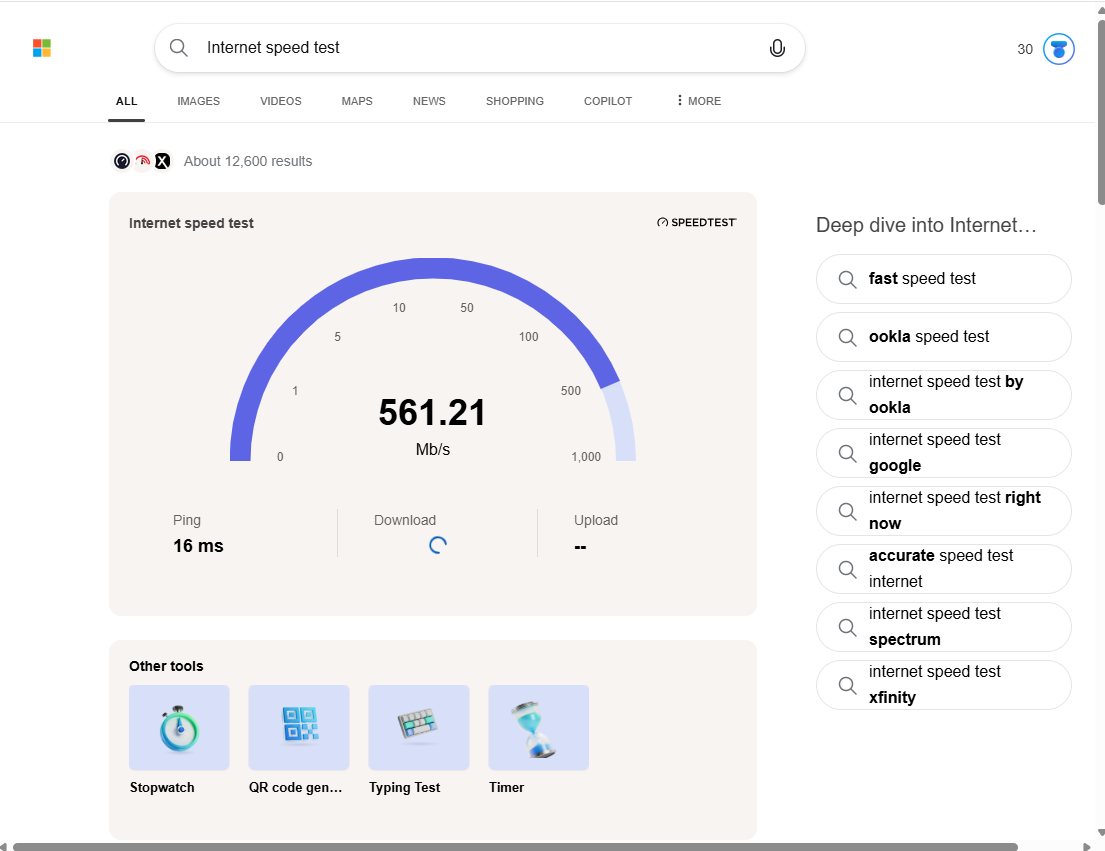The width and height of the screenshot is (1105, 851).
Task: Click search icon of internet speed test xfinity
Action: (x=847, y=685)
